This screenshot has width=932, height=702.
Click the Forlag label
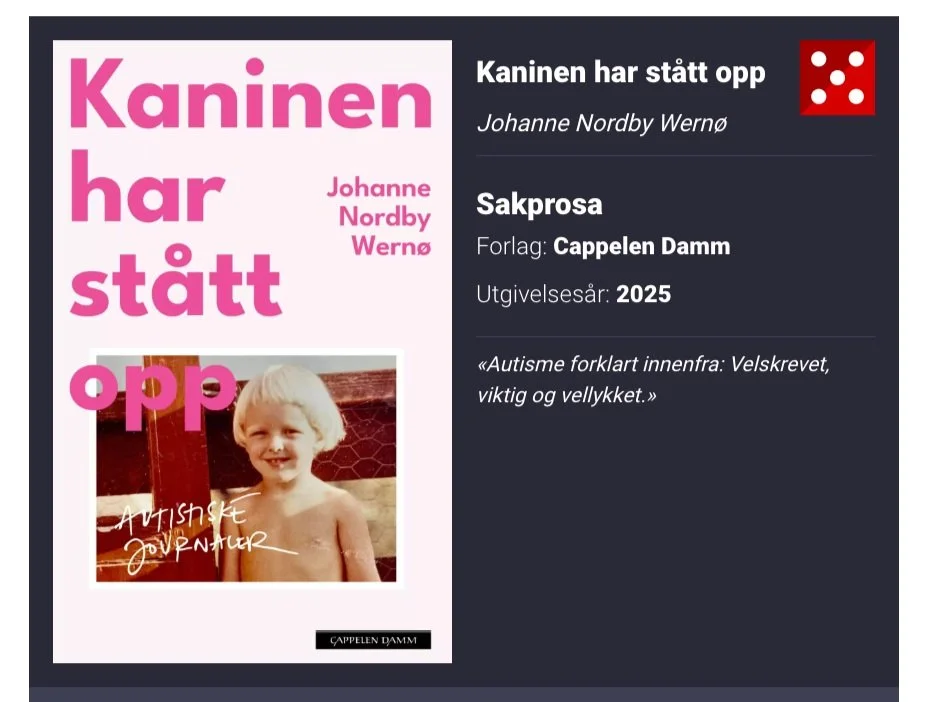511,246
